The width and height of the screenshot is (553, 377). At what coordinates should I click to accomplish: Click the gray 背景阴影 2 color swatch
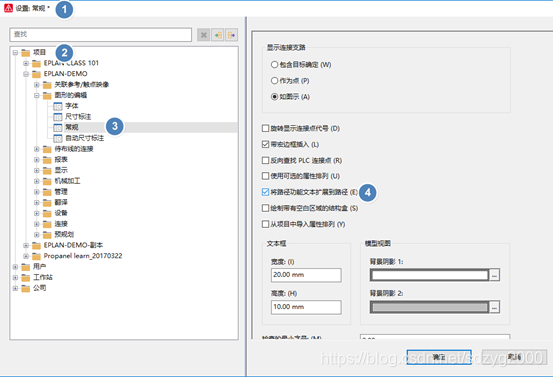[430, 307]
